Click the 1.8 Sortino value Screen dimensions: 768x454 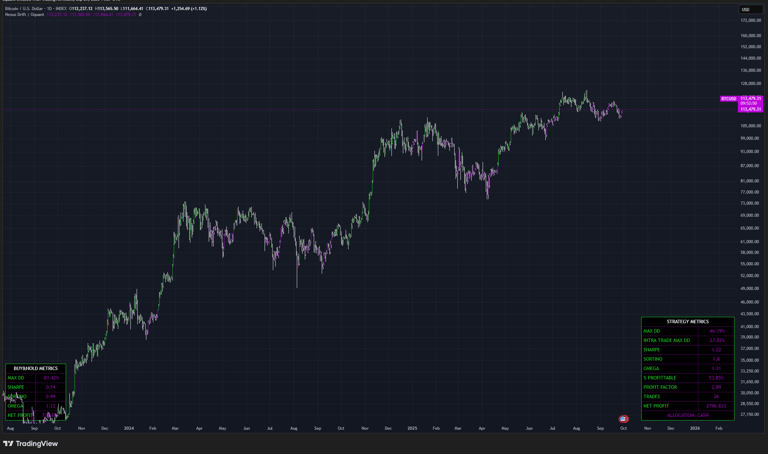[x=716, y=359]
